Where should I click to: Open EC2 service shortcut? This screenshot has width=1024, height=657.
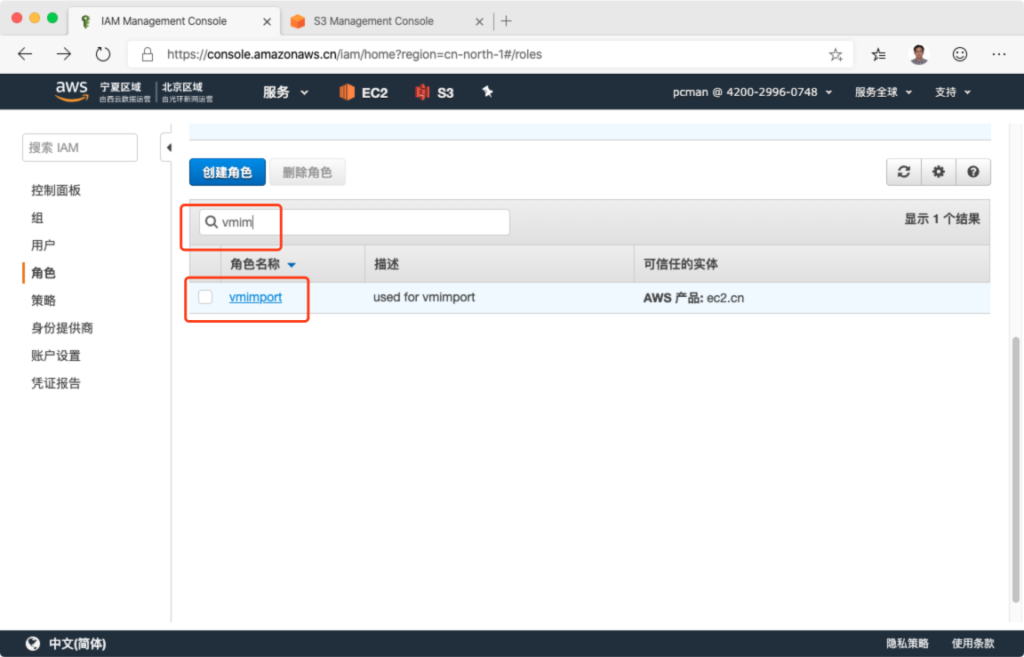pyautogui.click(x=363, y=92)
